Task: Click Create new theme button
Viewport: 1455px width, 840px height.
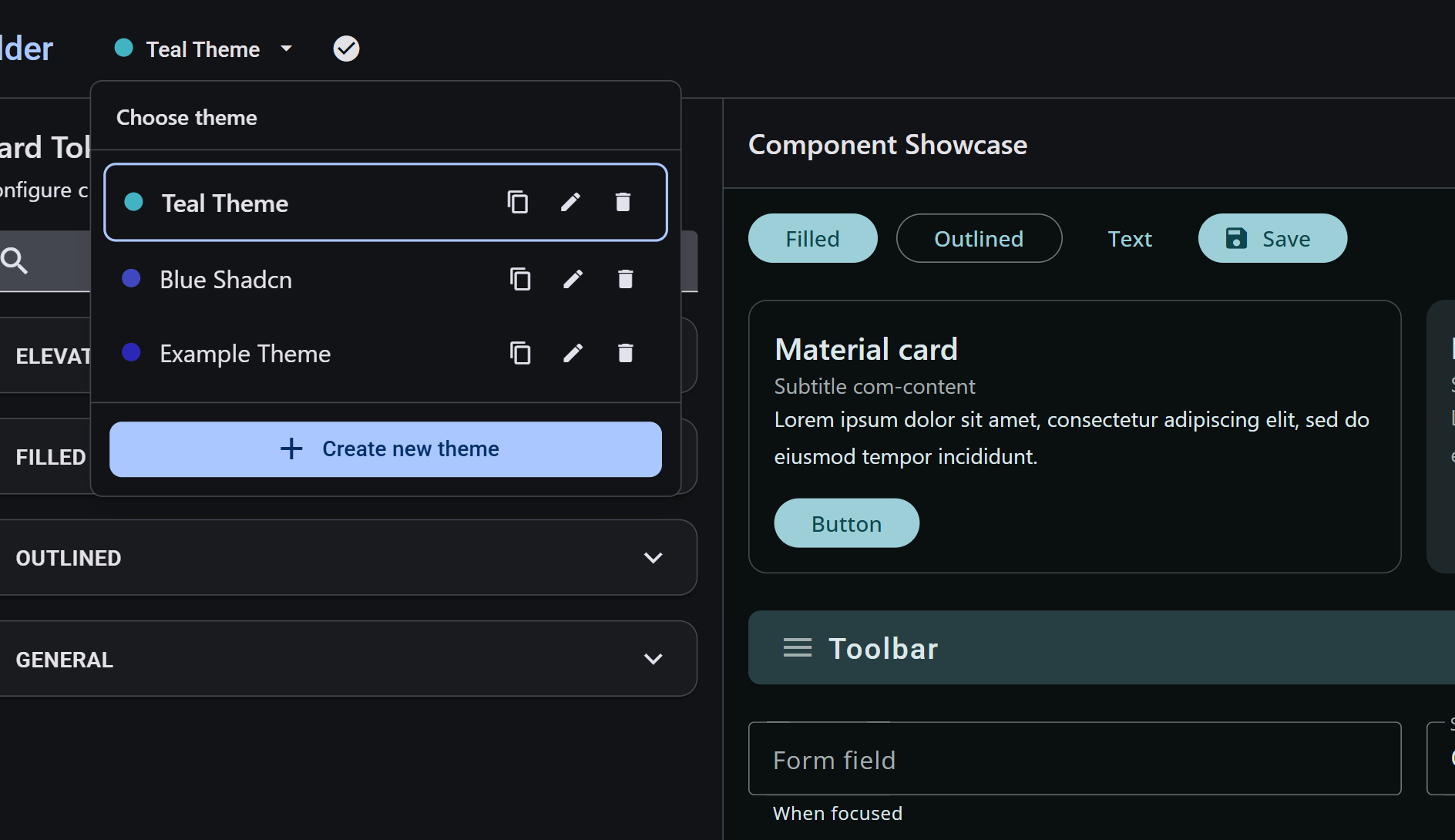Action: [x=385, y=449]
